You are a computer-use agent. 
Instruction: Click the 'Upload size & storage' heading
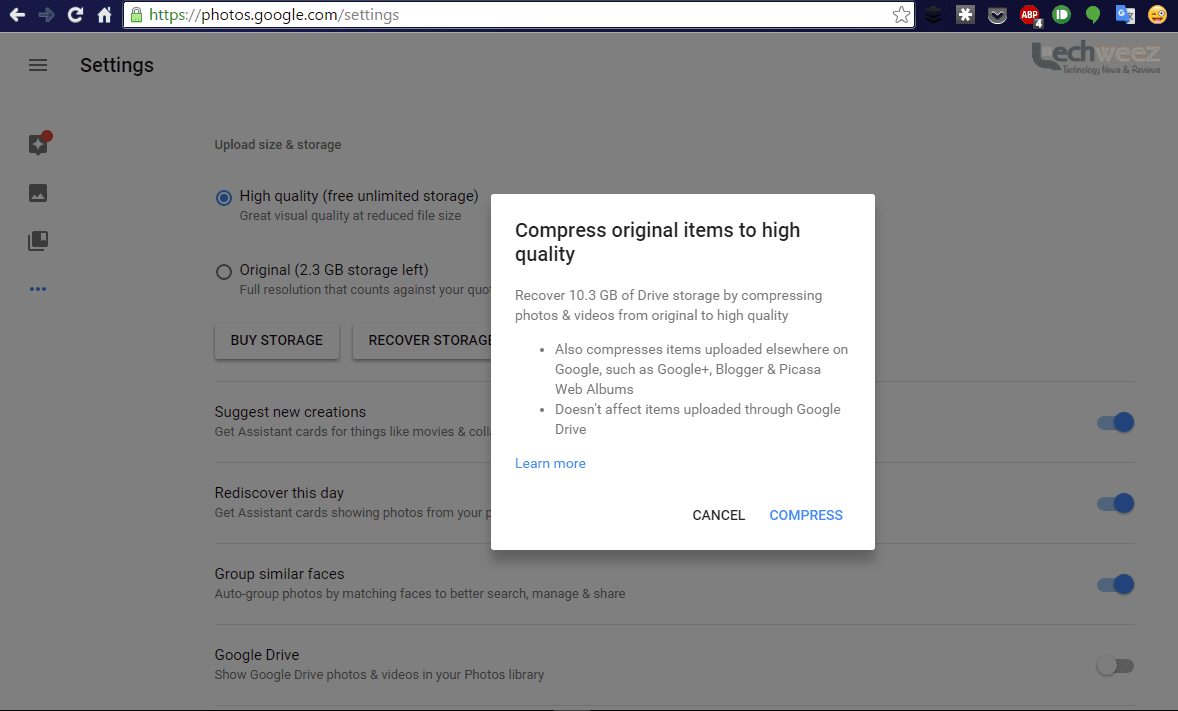coord(278,144)
